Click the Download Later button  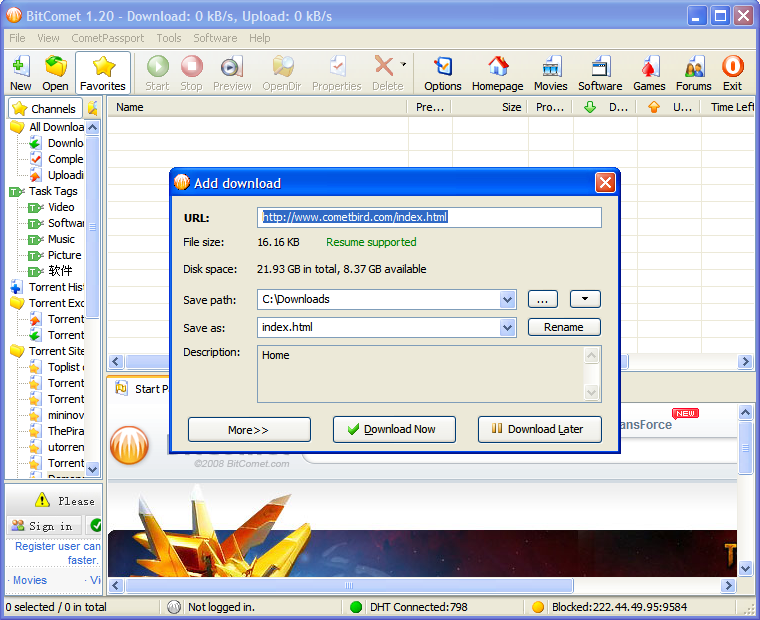pyautogui.click(x=539, y=429)
